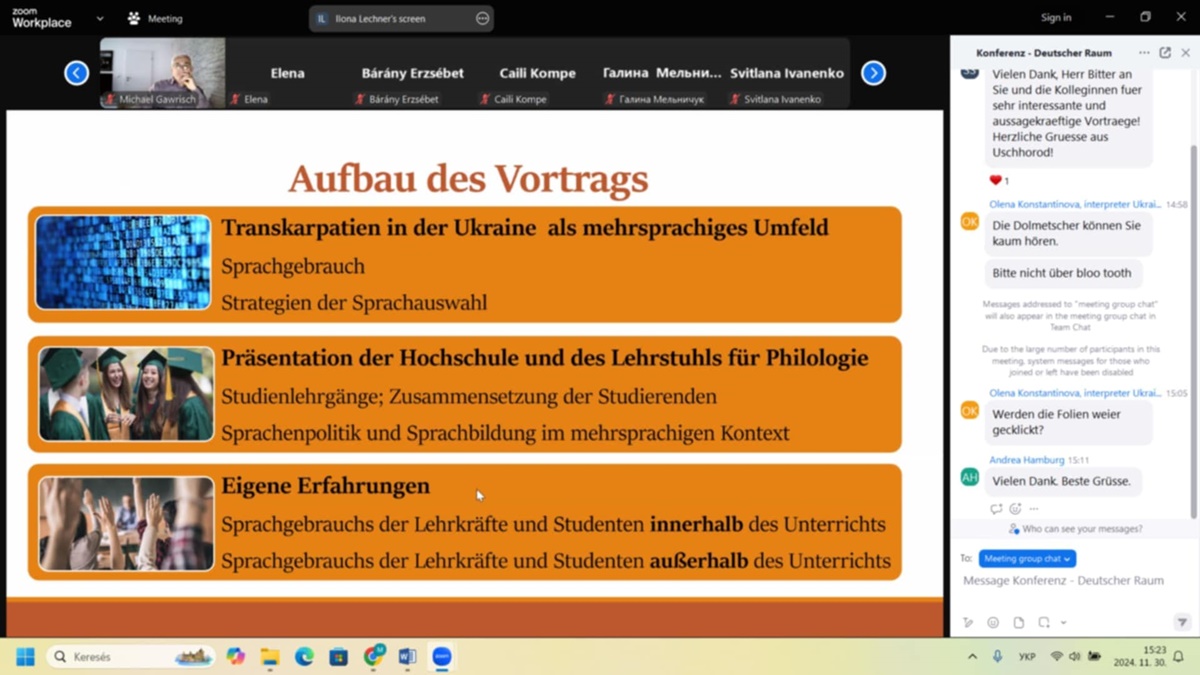Show next participants in the video strip
This screenshot has width=1200, height=675.
click(873, 73)
